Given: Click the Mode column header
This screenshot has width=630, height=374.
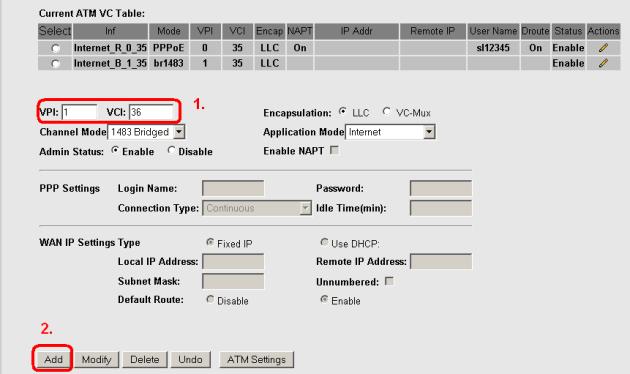Looking at the screenshot, I should click(169, 31).
